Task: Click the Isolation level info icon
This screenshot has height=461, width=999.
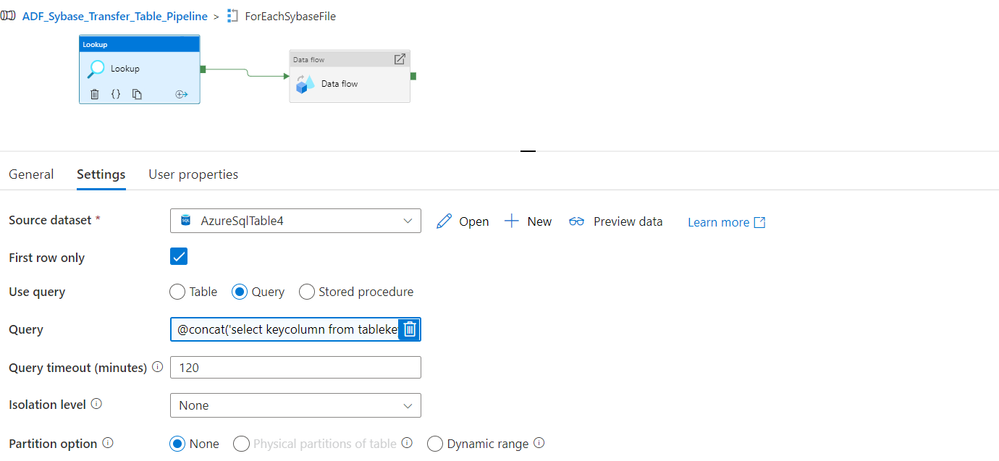Action: (x=97, y=405)
